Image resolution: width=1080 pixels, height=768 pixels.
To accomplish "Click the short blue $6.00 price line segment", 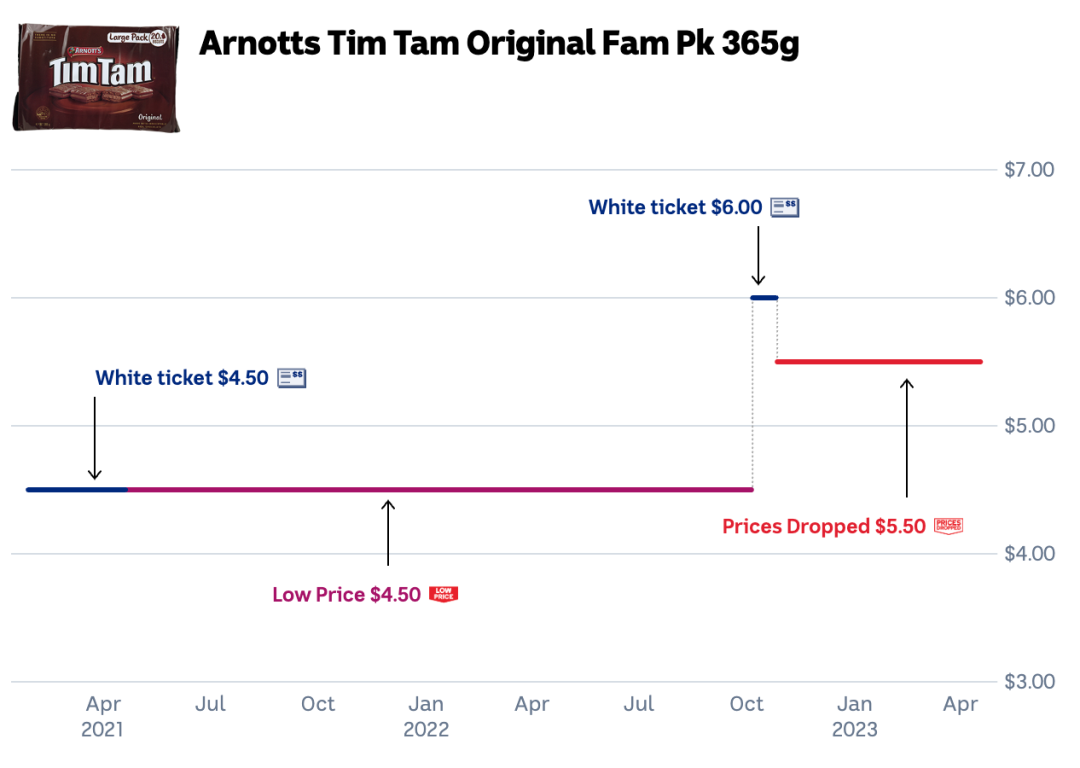I will point(764,298).
